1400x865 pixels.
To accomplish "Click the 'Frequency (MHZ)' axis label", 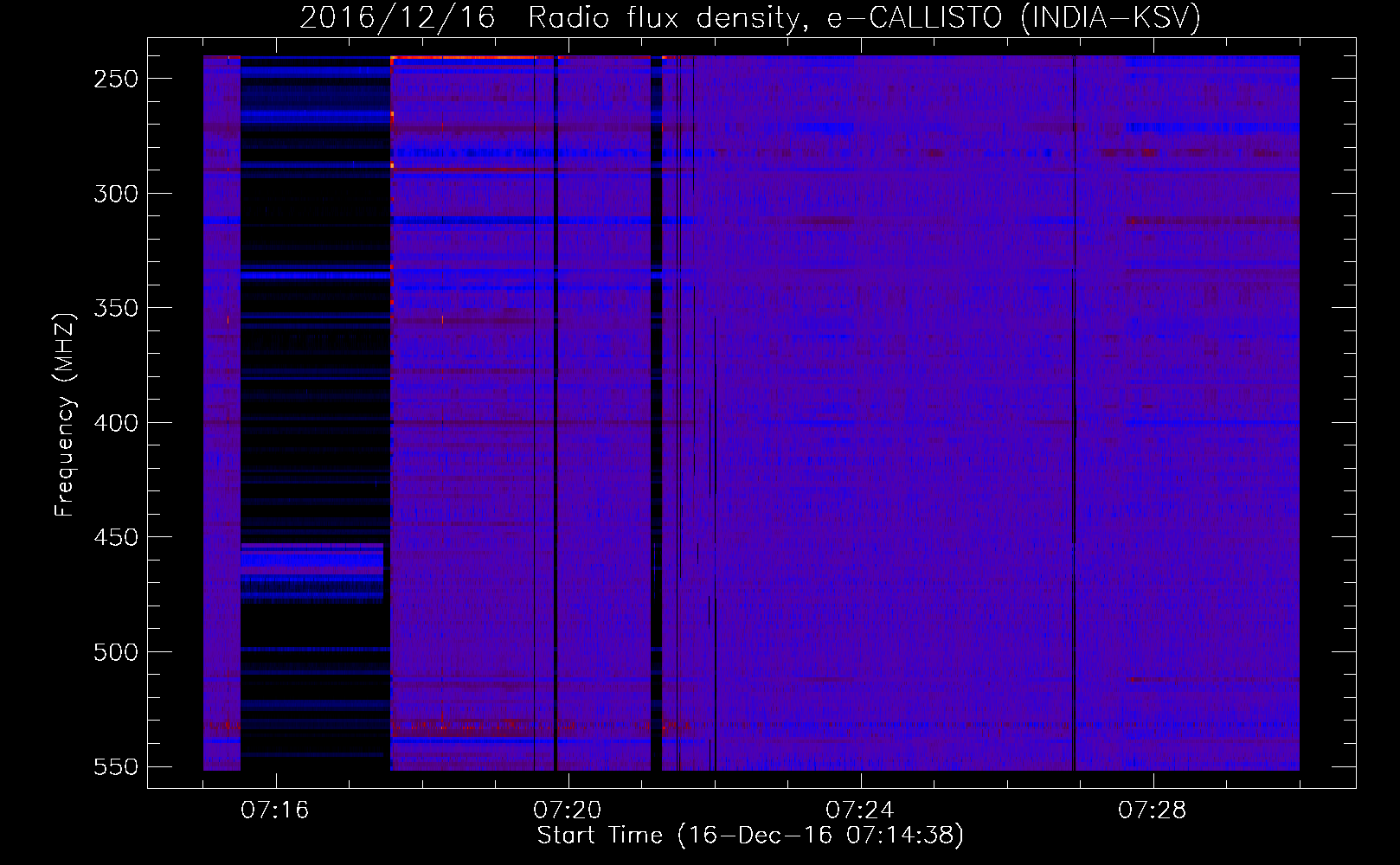I will pos(65,414).
